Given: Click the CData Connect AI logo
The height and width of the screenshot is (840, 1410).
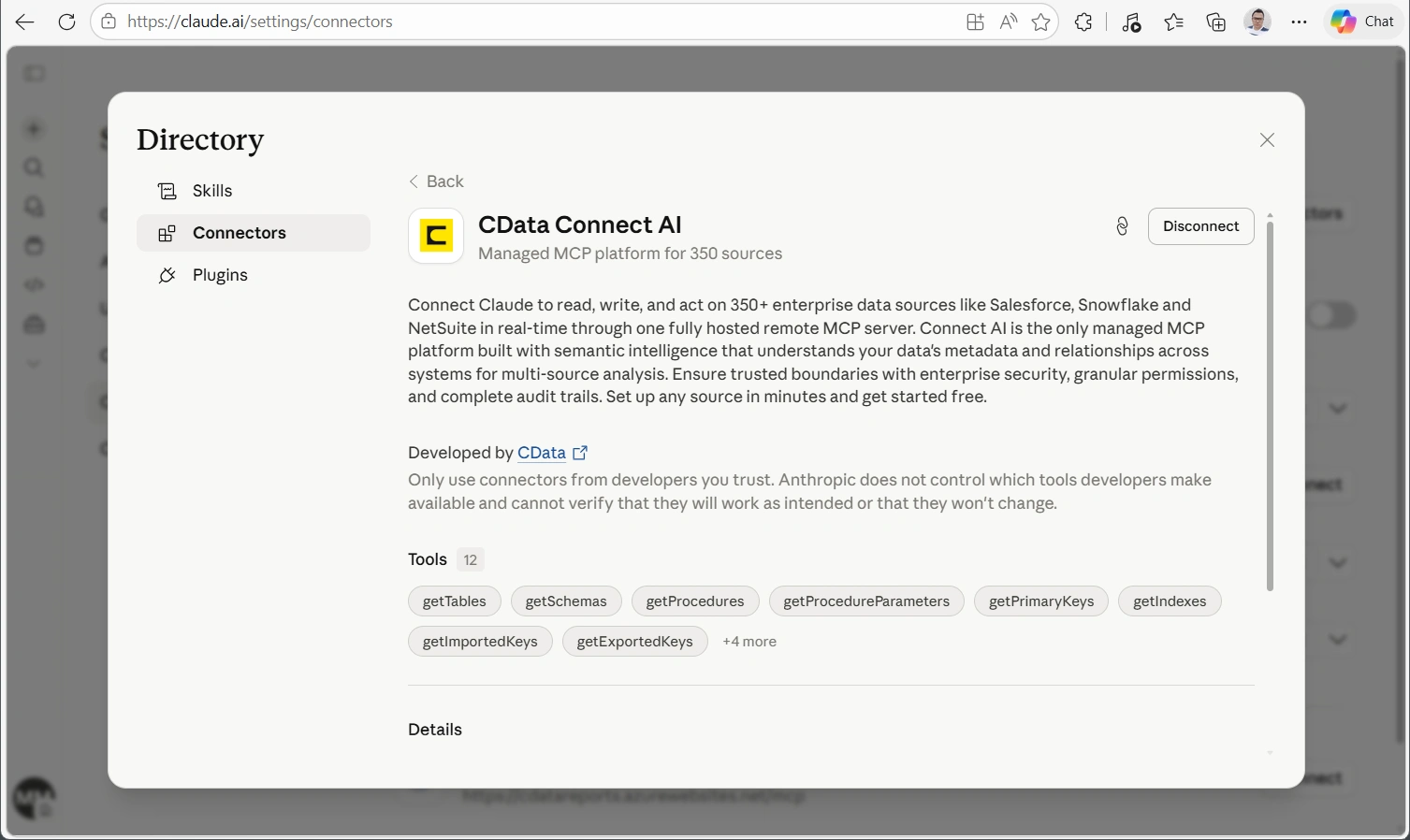Looking at the screenshot, I should click(436, 236).
